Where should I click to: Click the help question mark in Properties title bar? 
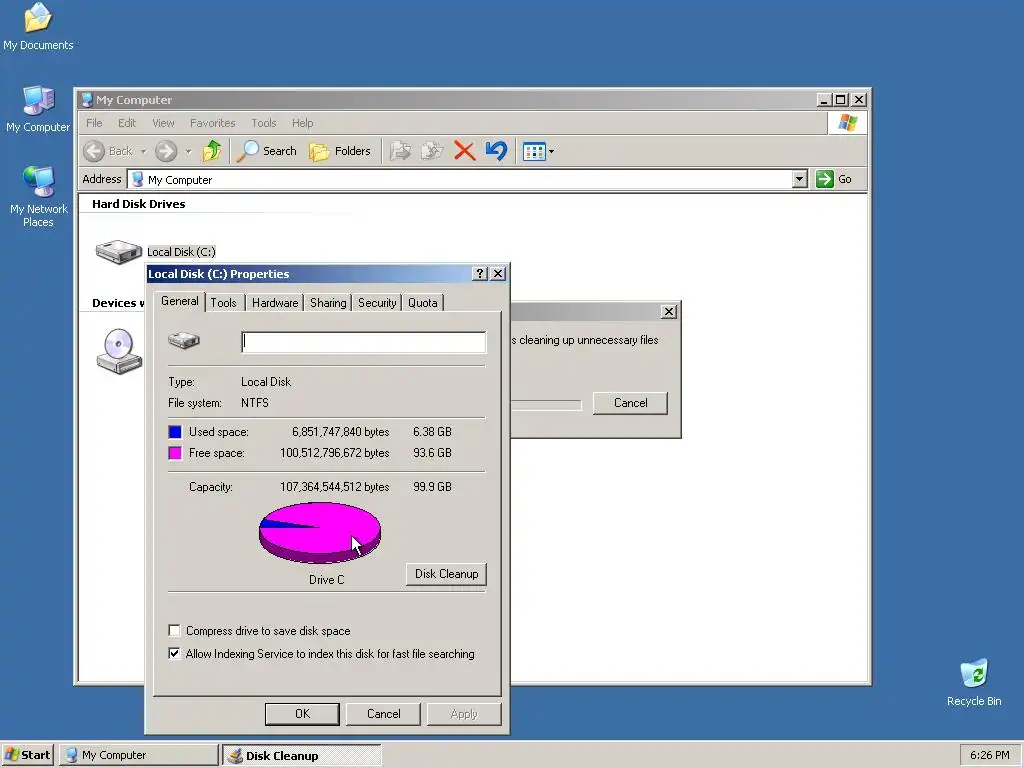pos(480,274)
